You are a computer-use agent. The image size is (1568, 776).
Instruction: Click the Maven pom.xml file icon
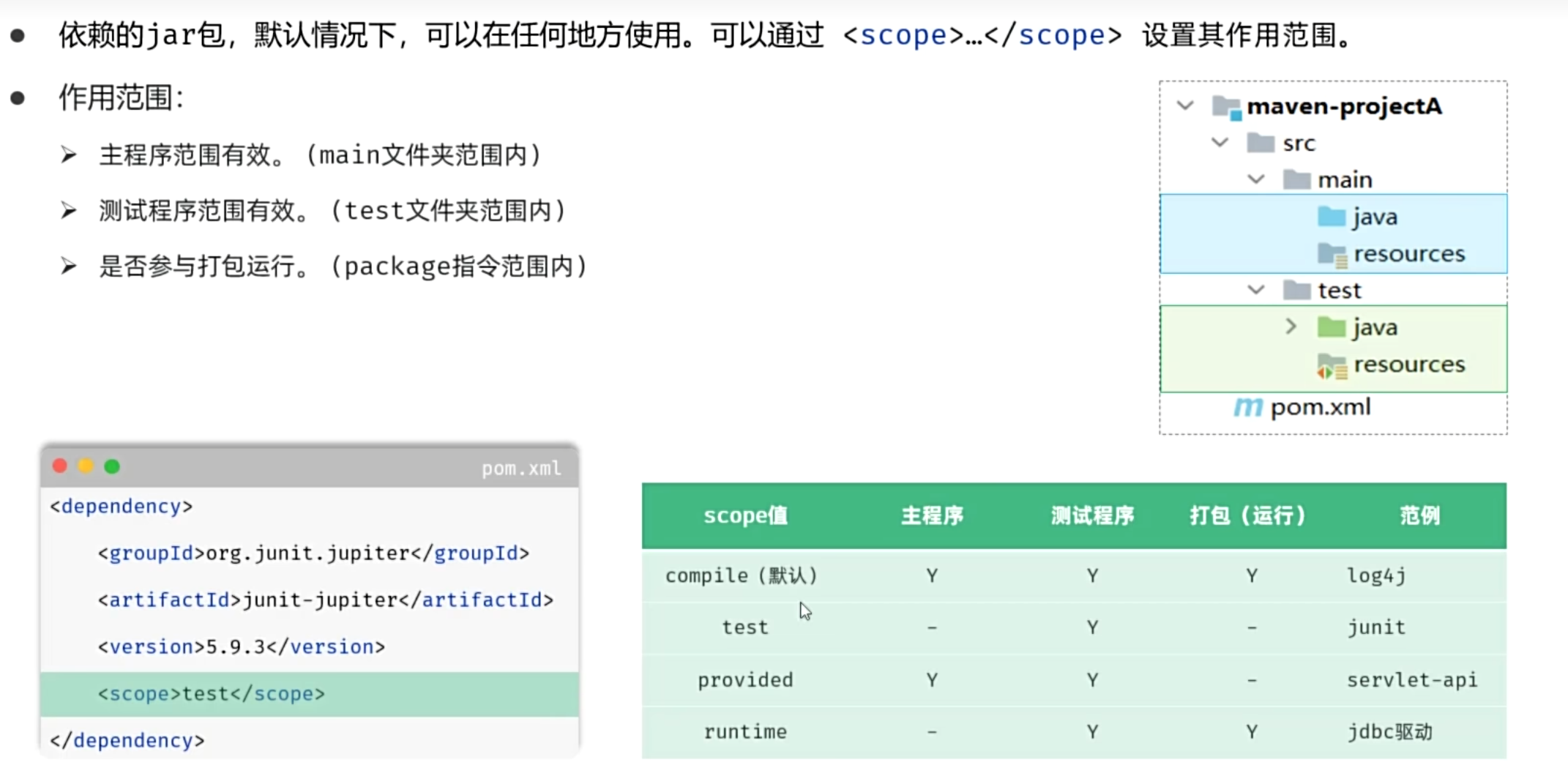tap(1248, 407)
